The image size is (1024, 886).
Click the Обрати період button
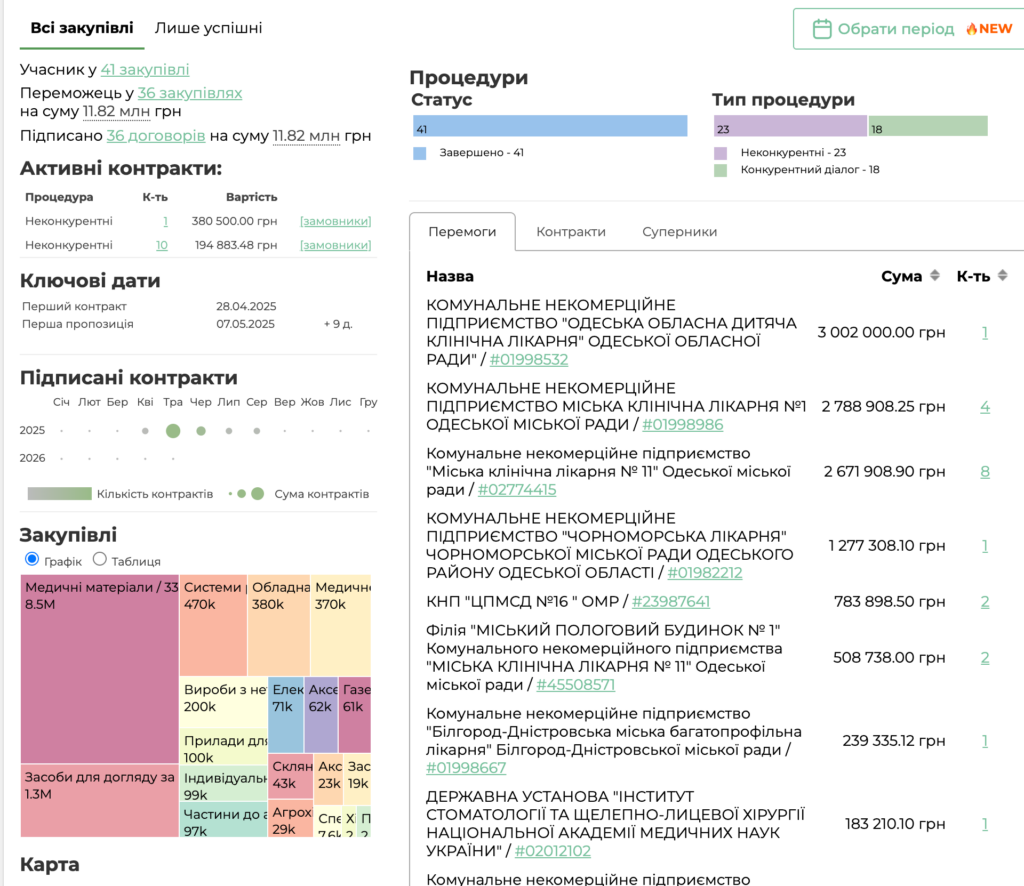(910, 29)
